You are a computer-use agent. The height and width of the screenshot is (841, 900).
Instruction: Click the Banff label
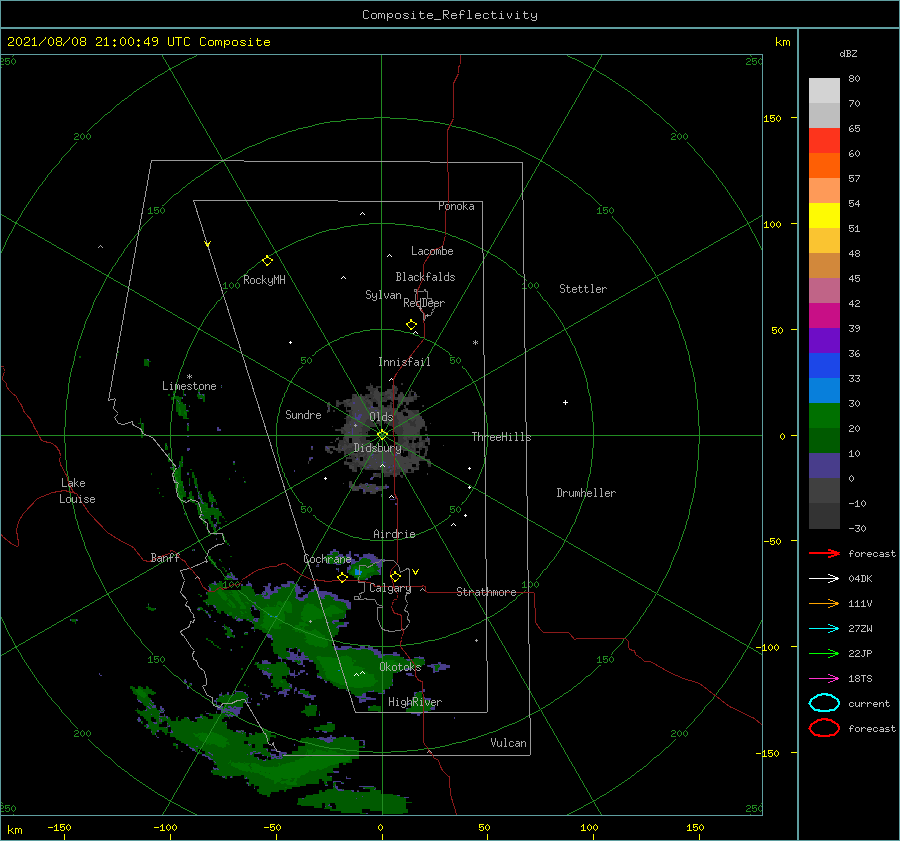pos(165,557)
